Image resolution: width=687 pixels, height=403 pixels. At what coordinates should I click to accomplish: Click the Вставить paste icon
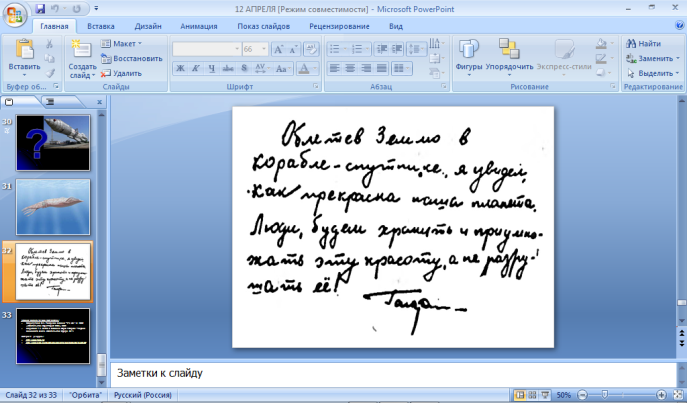25,49
